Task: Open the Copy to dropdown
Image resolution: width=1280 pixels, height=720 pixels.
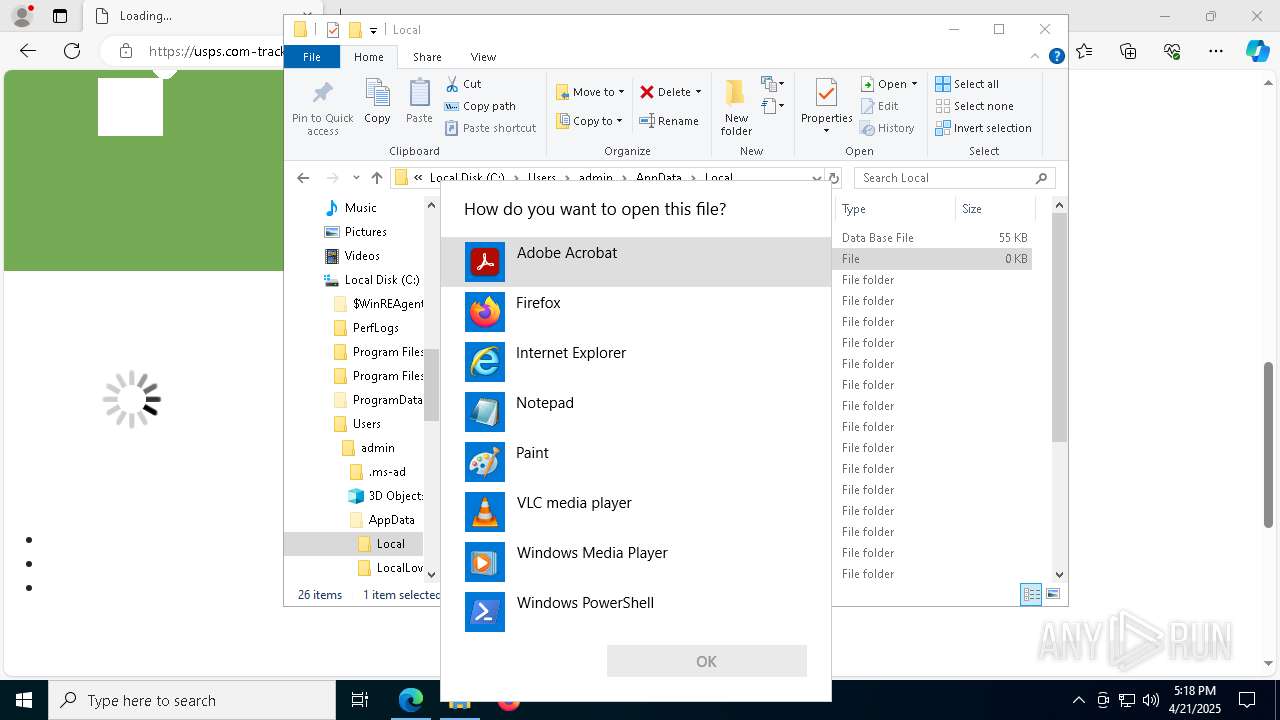Action: pos(589,121)
